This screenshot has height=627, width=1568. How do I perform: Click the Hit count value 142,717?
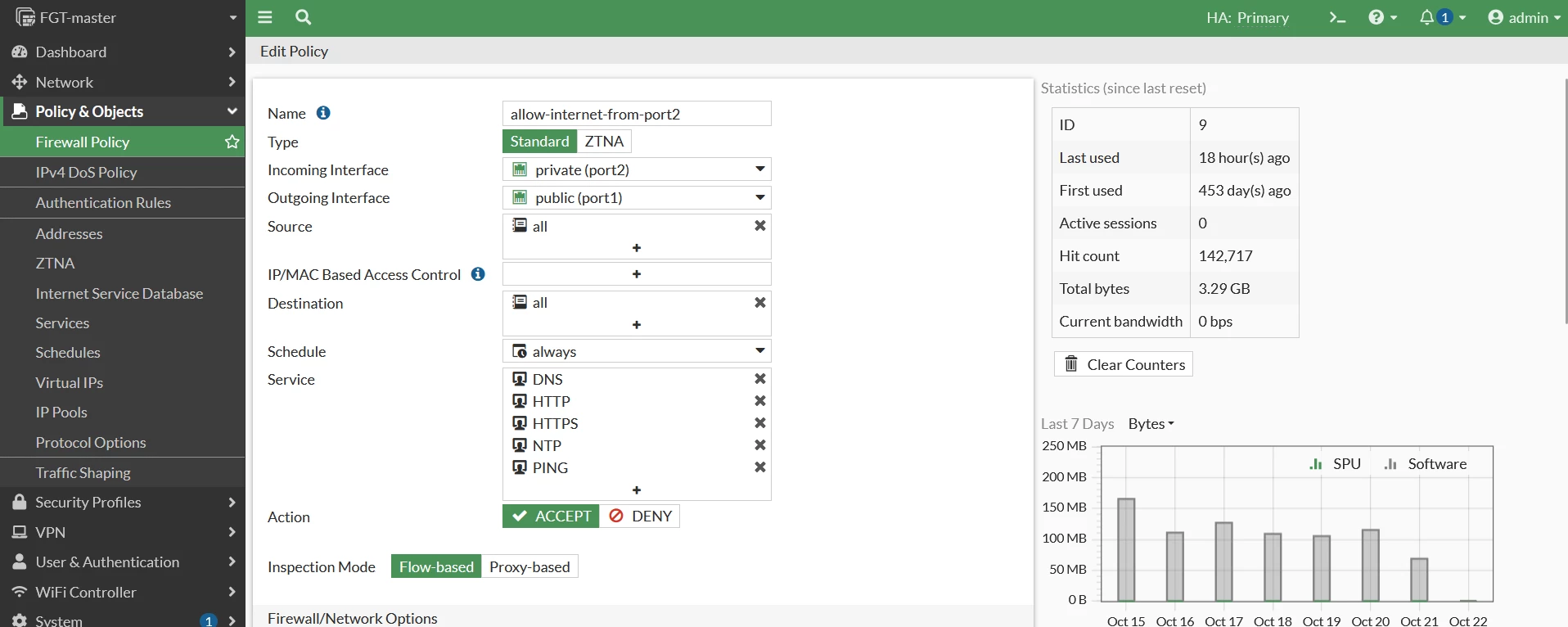click(x=1225, y=255)
